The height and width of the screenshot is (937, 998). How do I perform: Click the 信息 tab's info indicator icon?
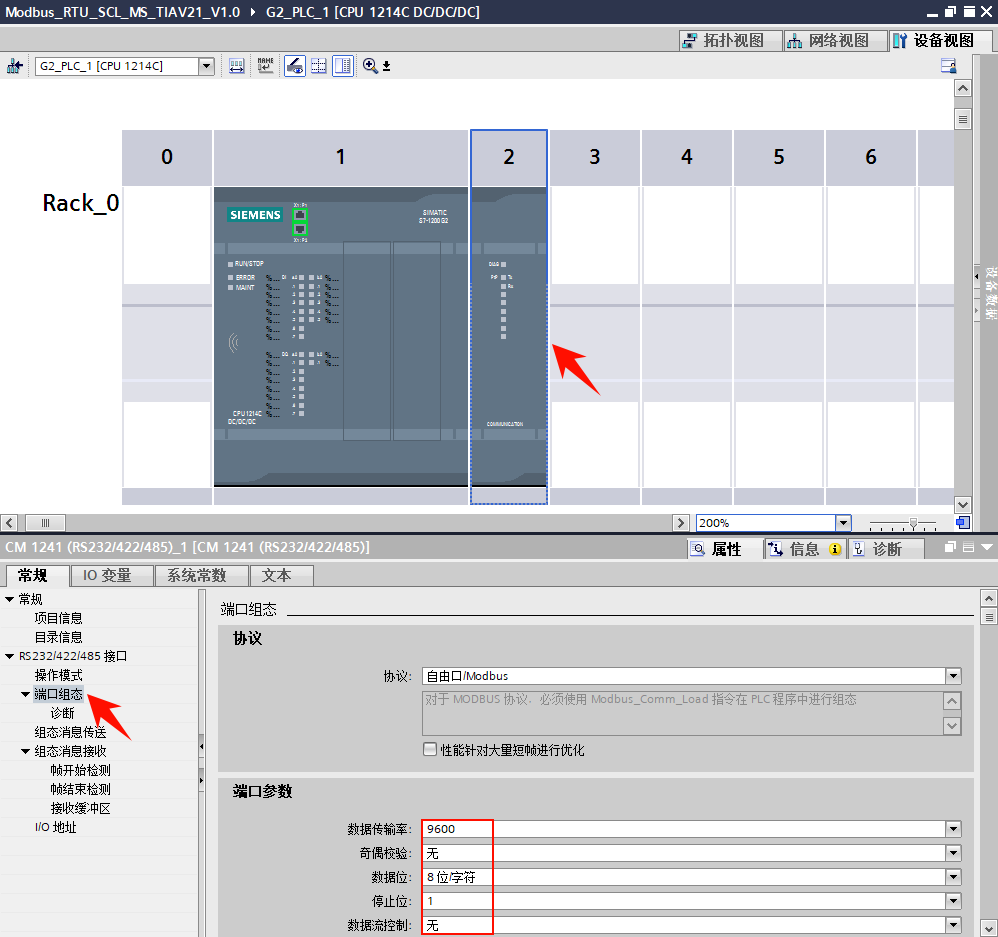point(835,549)
